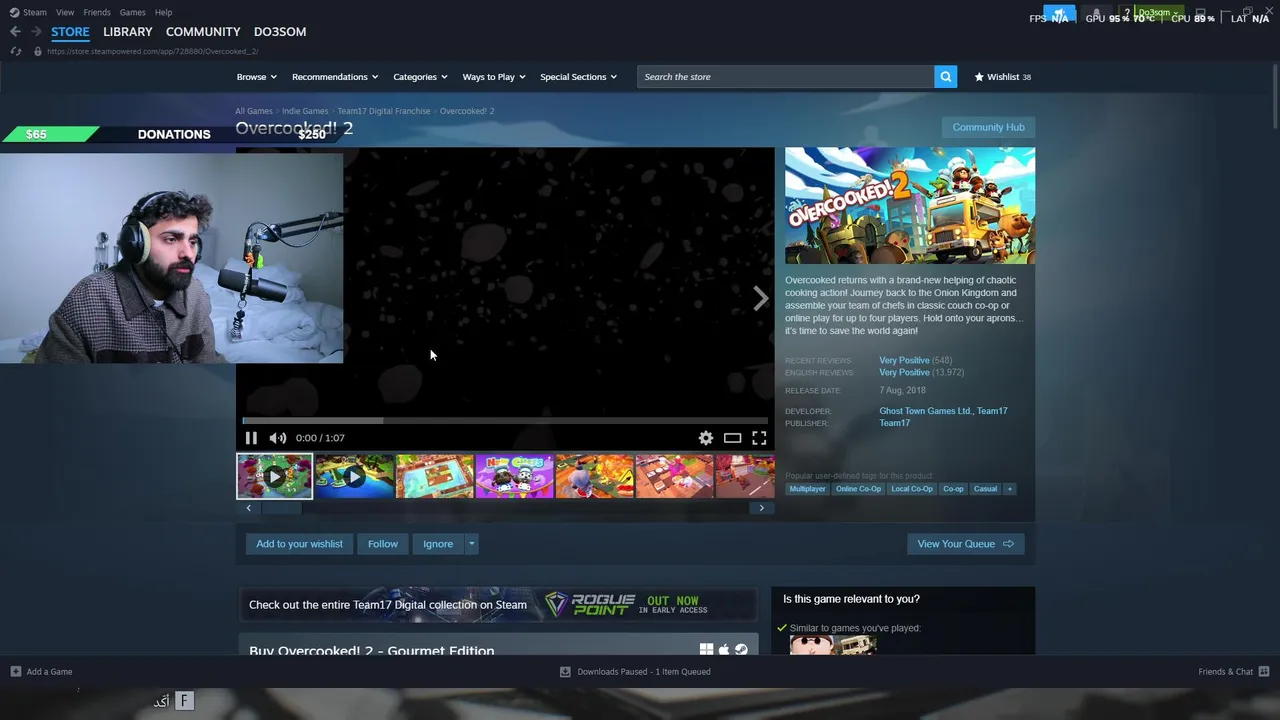The height and width of the screenshot is (720, 1280).
Task: Open the Steam menu beside the Steam logo
Action: [x=35, y=12]
